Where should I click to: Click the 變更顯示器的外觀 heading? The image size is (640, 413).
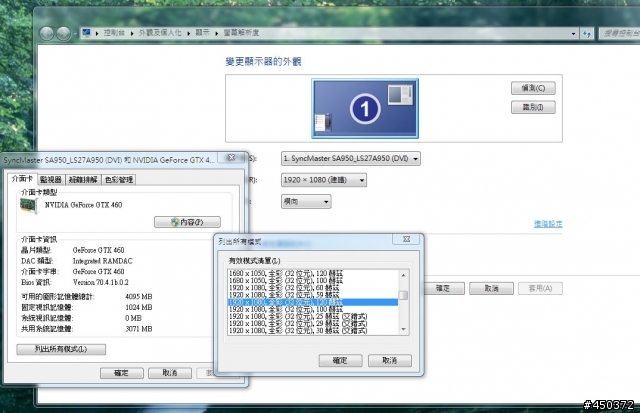[263, 62]
